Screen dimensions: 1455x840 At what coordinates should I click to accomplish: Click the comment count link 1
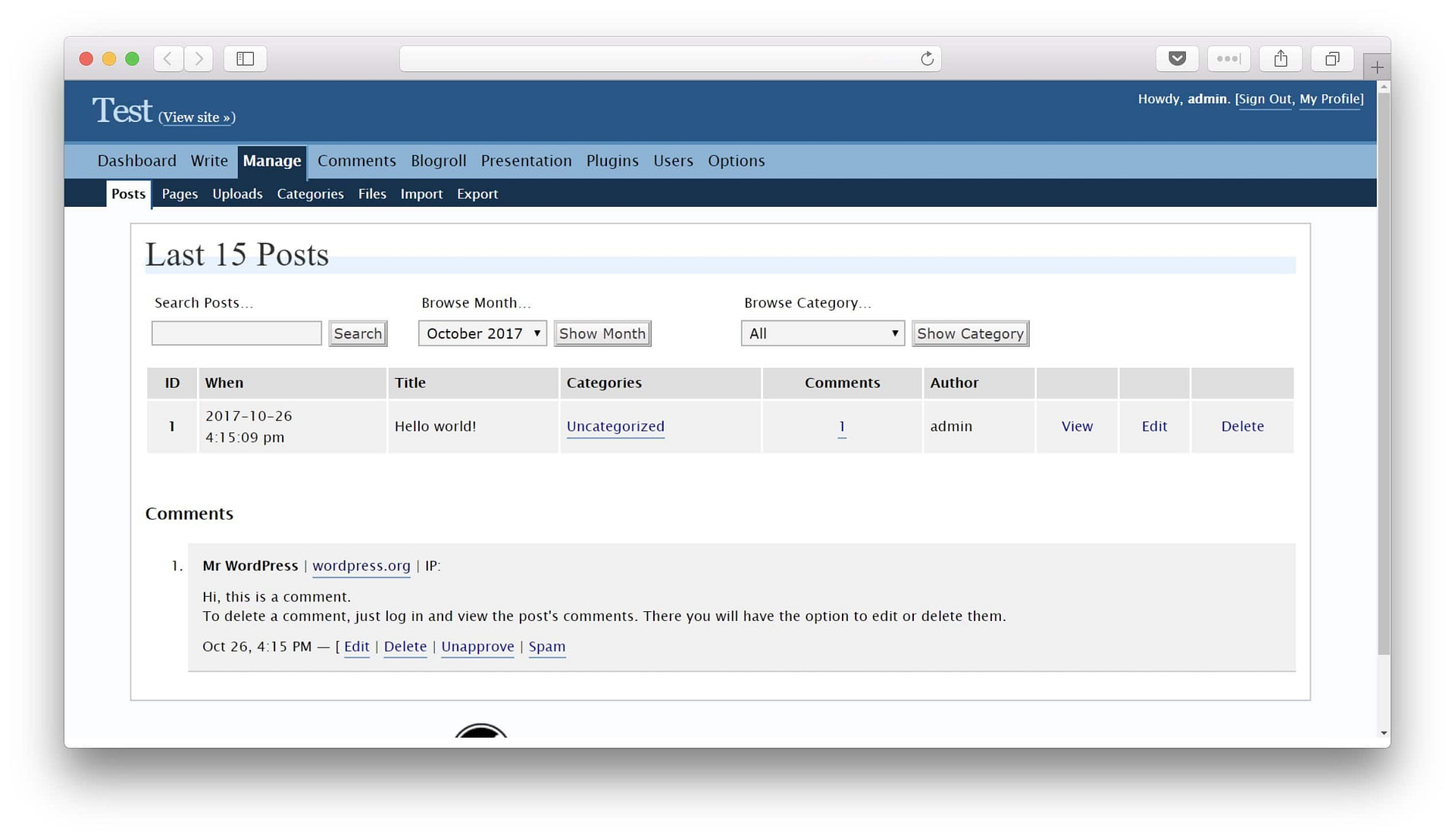pos(842,426)
